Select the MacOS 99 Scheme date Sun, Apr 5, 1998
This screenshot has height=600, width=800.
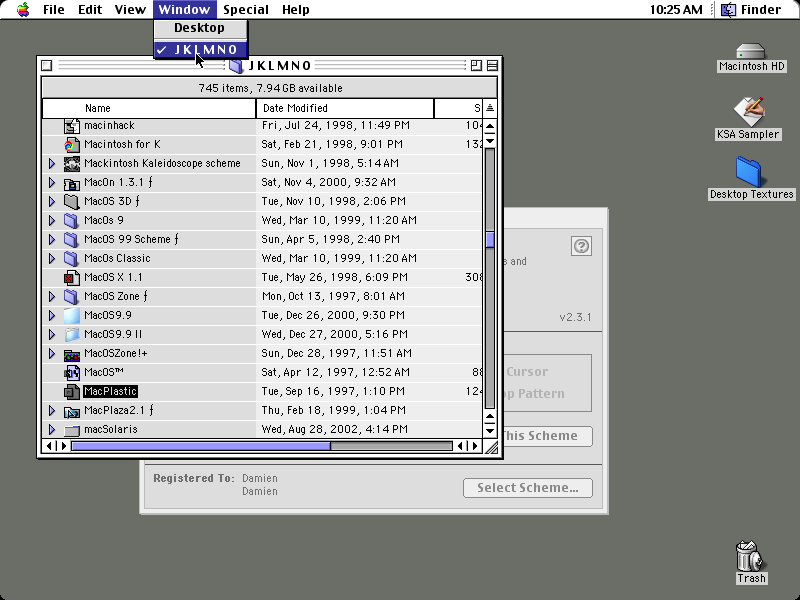[330, 239]
